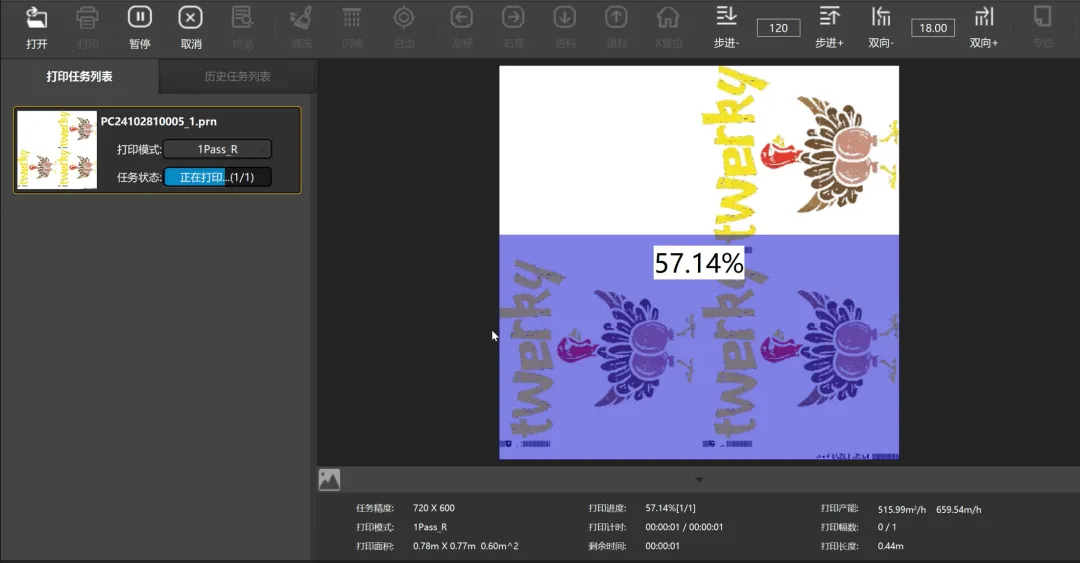
Task: Open the 打印模式 1Pass_R dropdown
Action: (217, 149)
